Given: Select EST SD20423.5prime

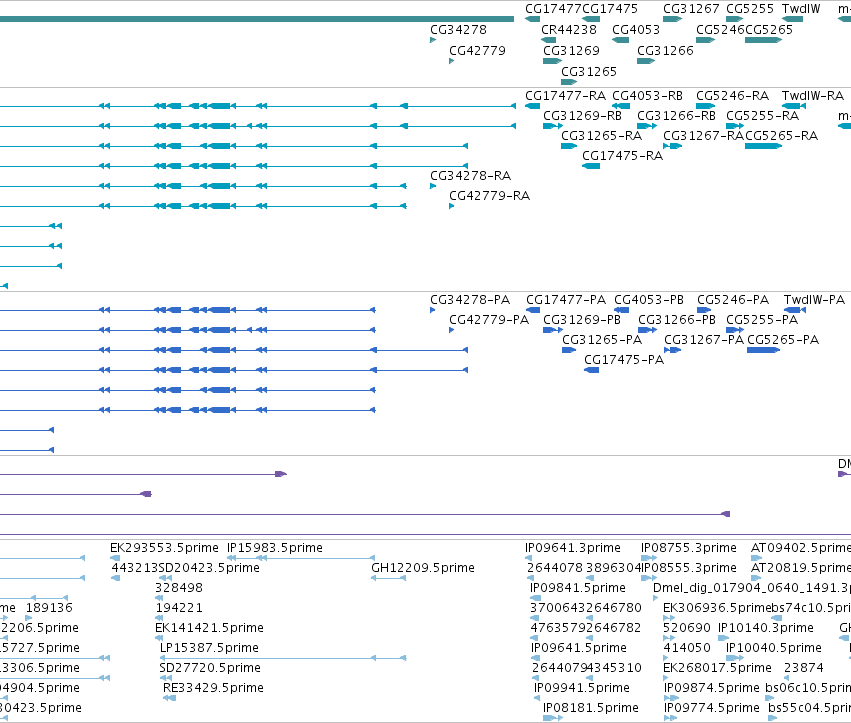Looking at the screenshot, I should 209,568.
